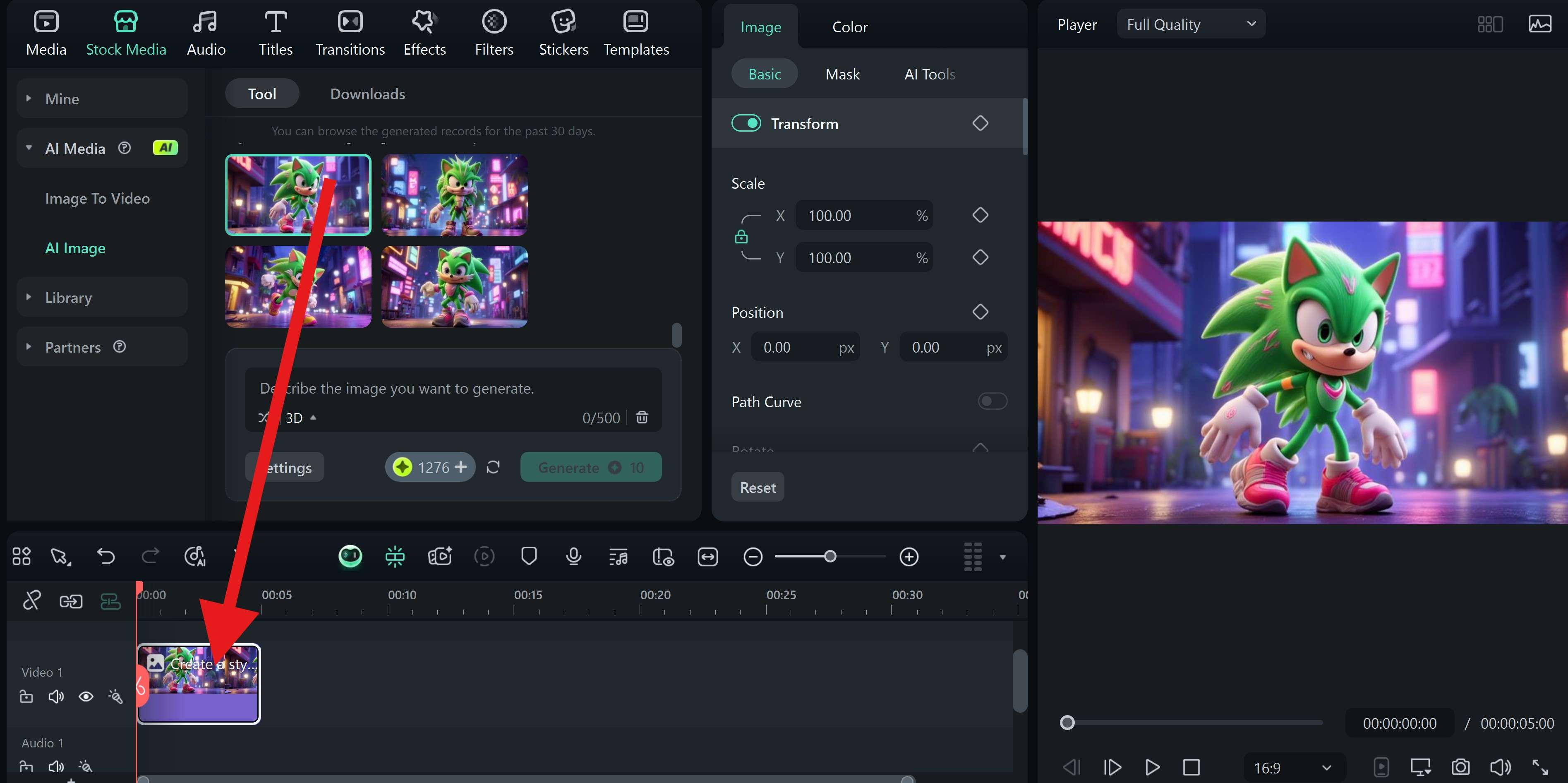
Task: Zoom in the timeline
Action: pos(909,557)
